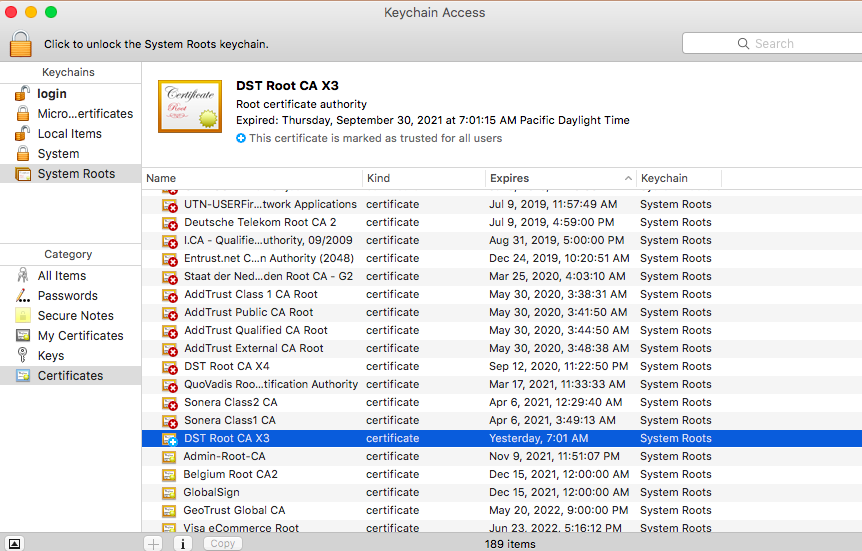Viewport: 862px width, 551px height.
Task: Click the Passwords category icon
Action: [22, 296]
